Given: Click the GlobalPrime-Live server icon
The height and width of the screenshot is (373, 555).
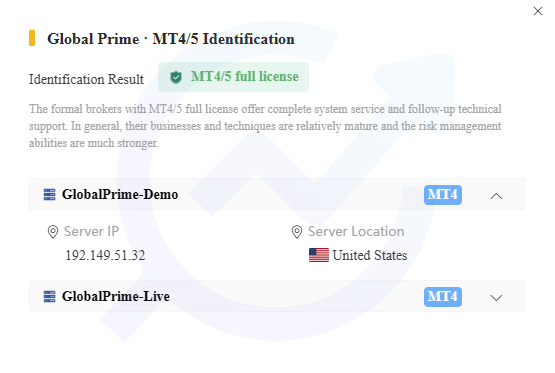Looking at the screenshot, I should [x=49, y=297].
